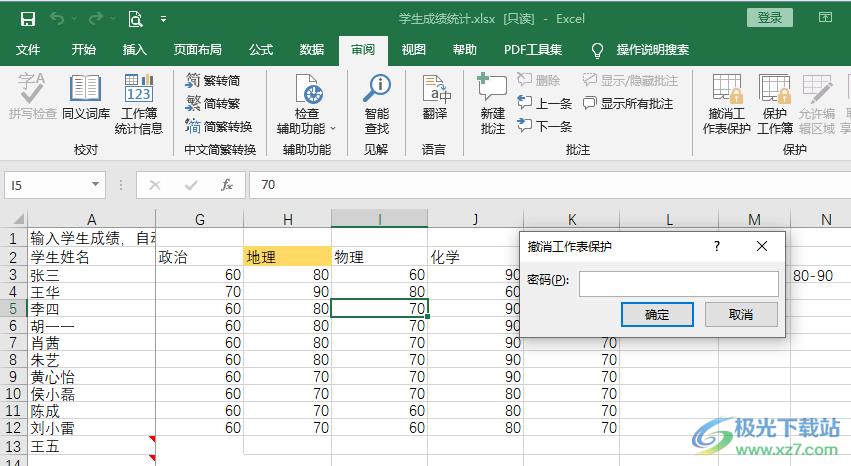851x466 pixels.
Task: Open Smart Lookup (智能查找)
Action: pos(376,103)
